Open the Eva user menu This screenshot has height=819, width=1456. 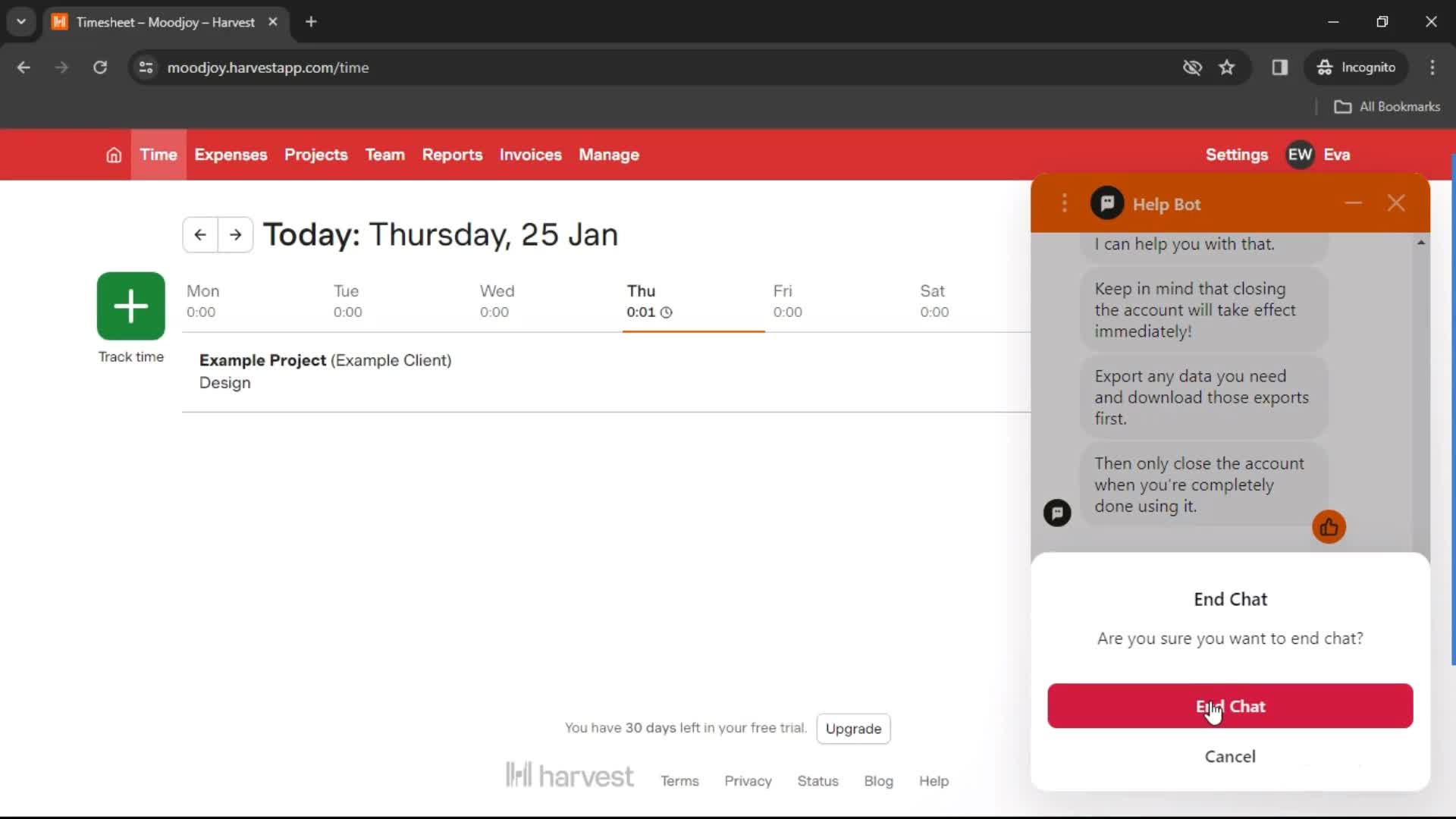[x=1337, y=155]
